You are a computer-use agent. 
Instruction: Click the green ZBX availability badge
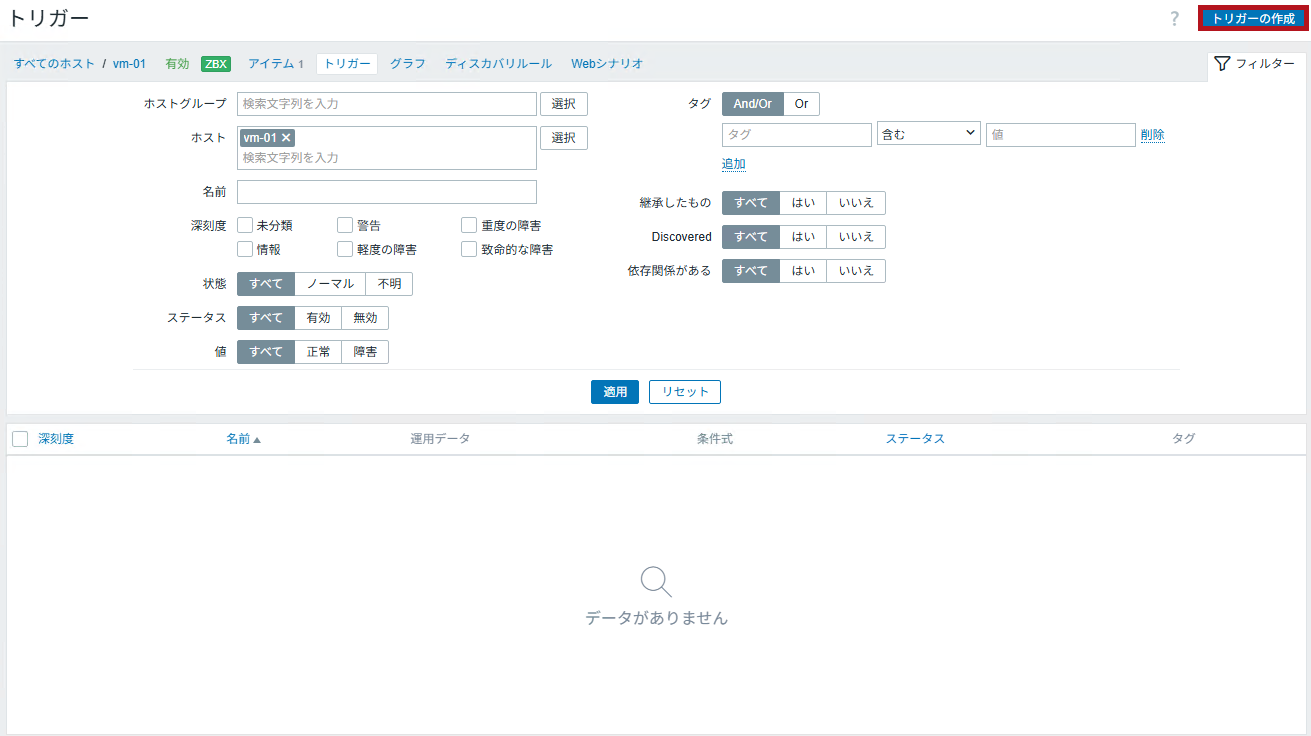[x=215, y=64]
